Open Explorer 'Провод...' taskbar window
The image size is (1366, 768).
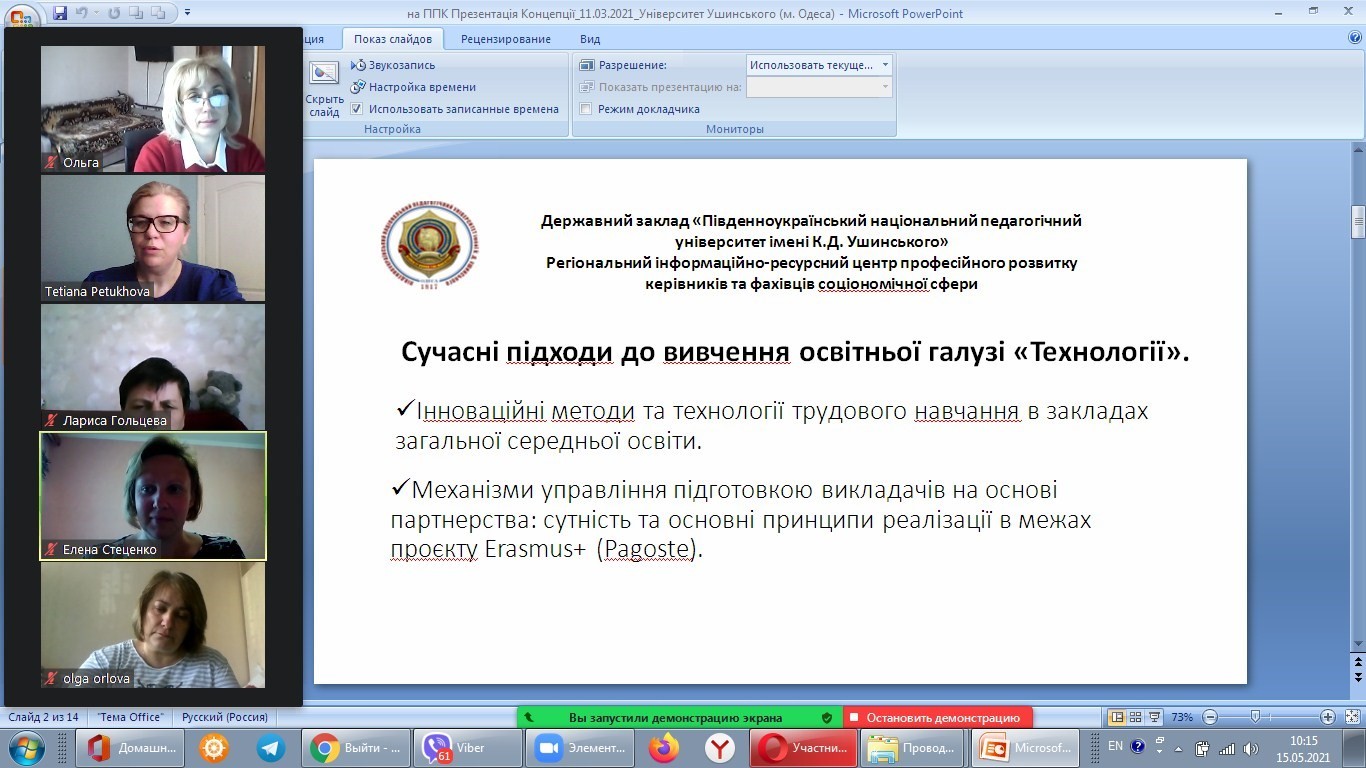point(915,748)
